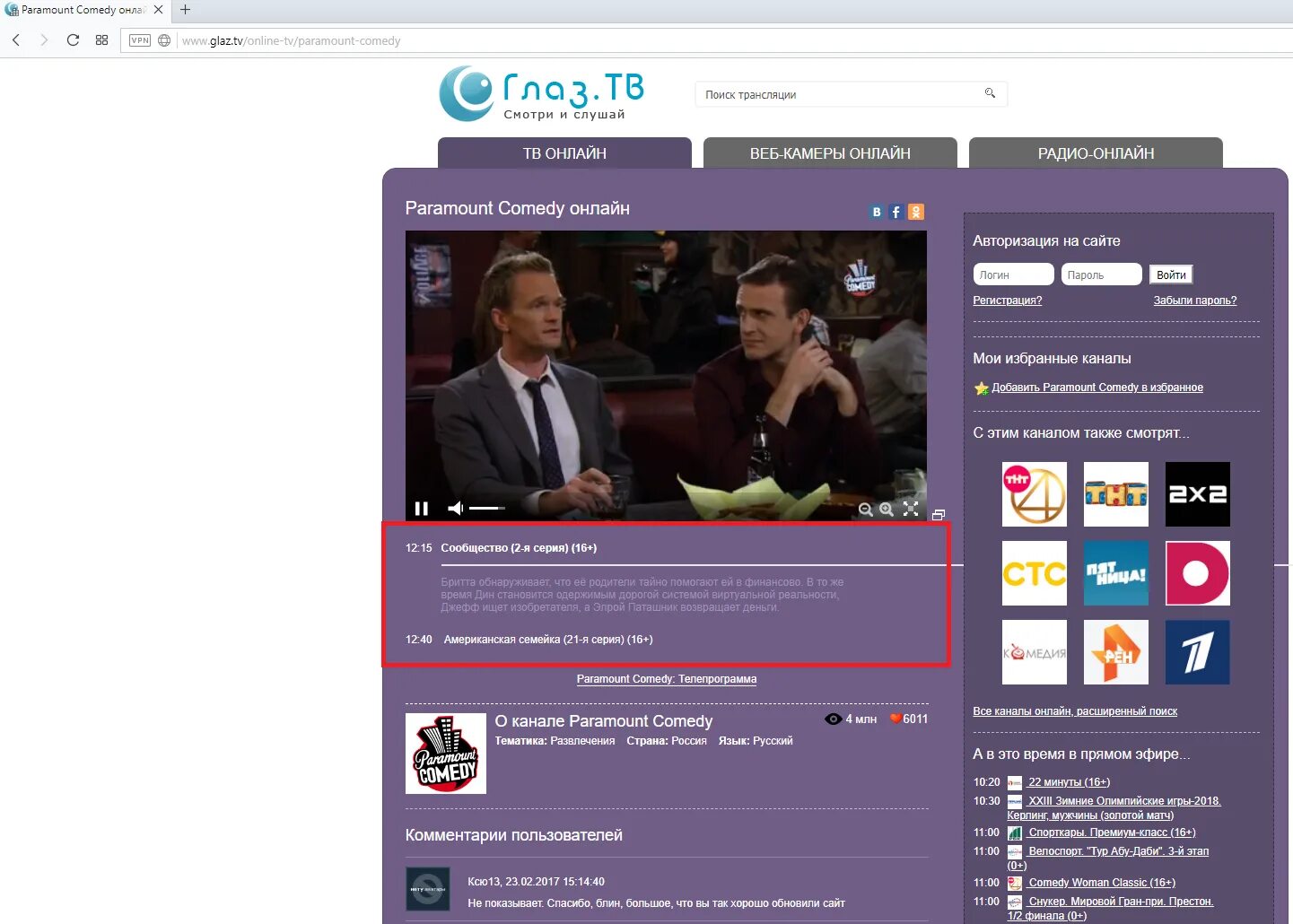
Task: Select Сообщество (2-я серия) program entry
Action: (x=519, y=548)
